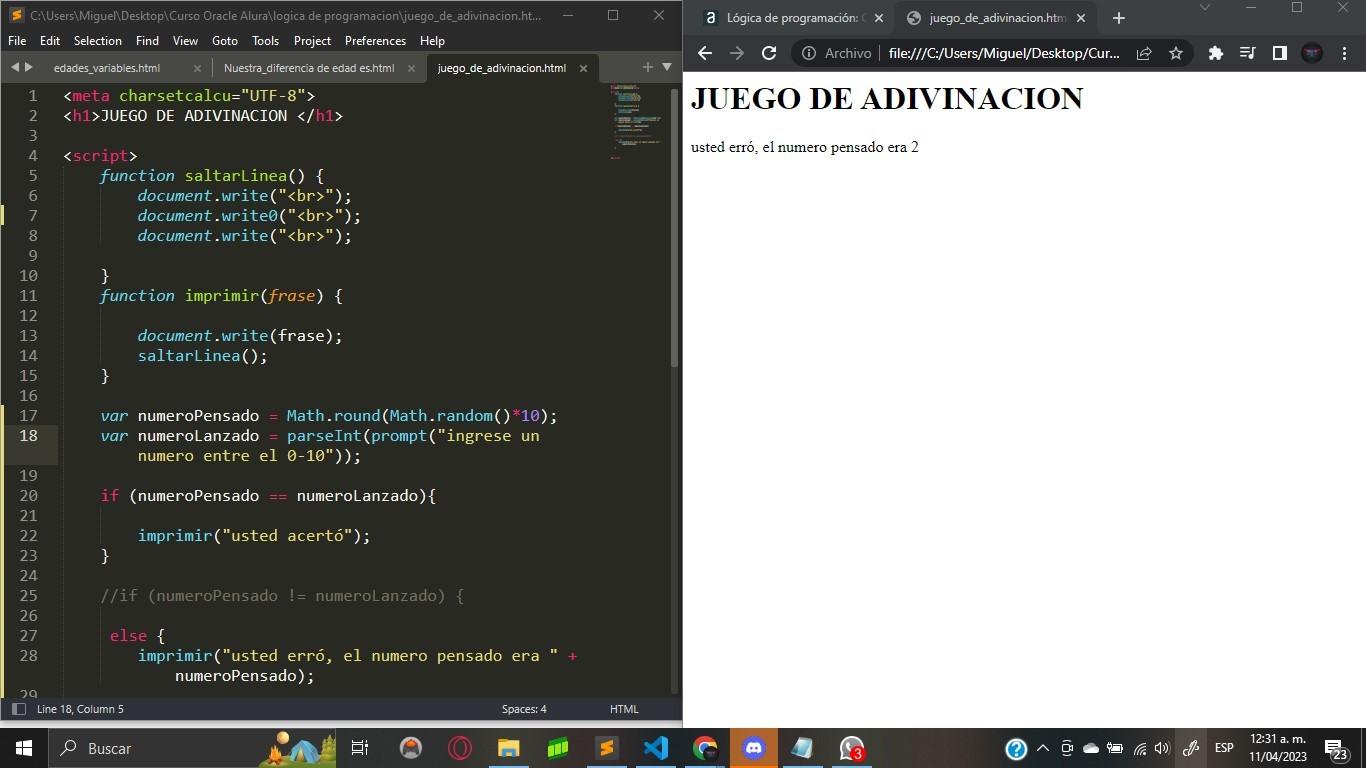Click the Chrome address bar URL
This screenshot has width=1366, height=768.
click(1004, 53)
